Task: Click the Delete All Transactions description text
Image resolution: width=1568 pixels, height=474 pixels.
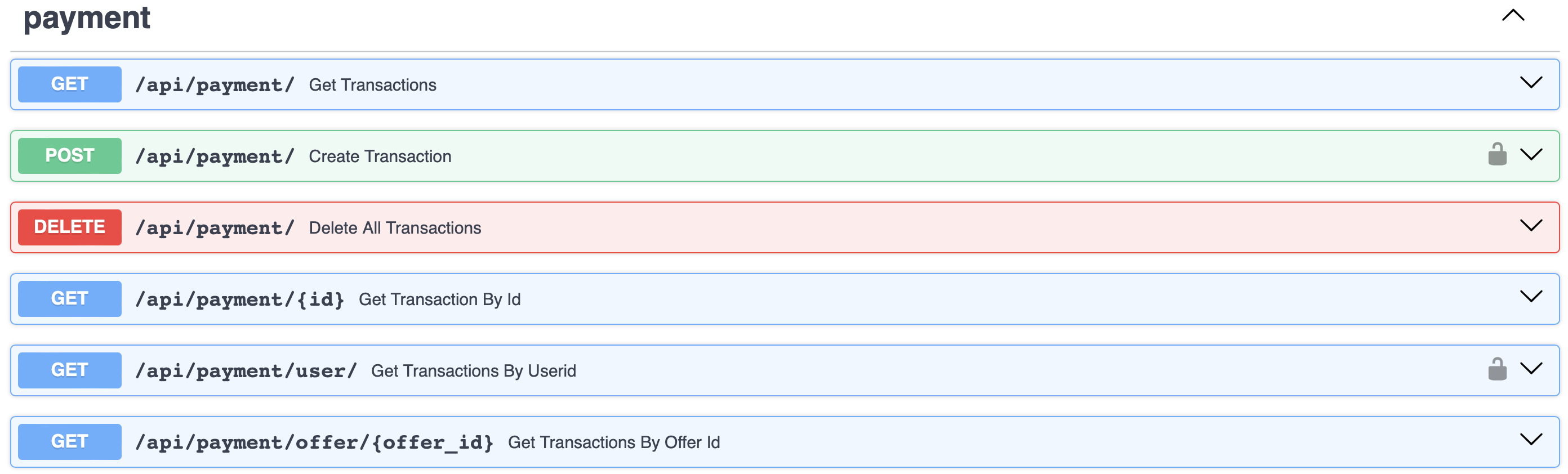Action: (394, 227)
